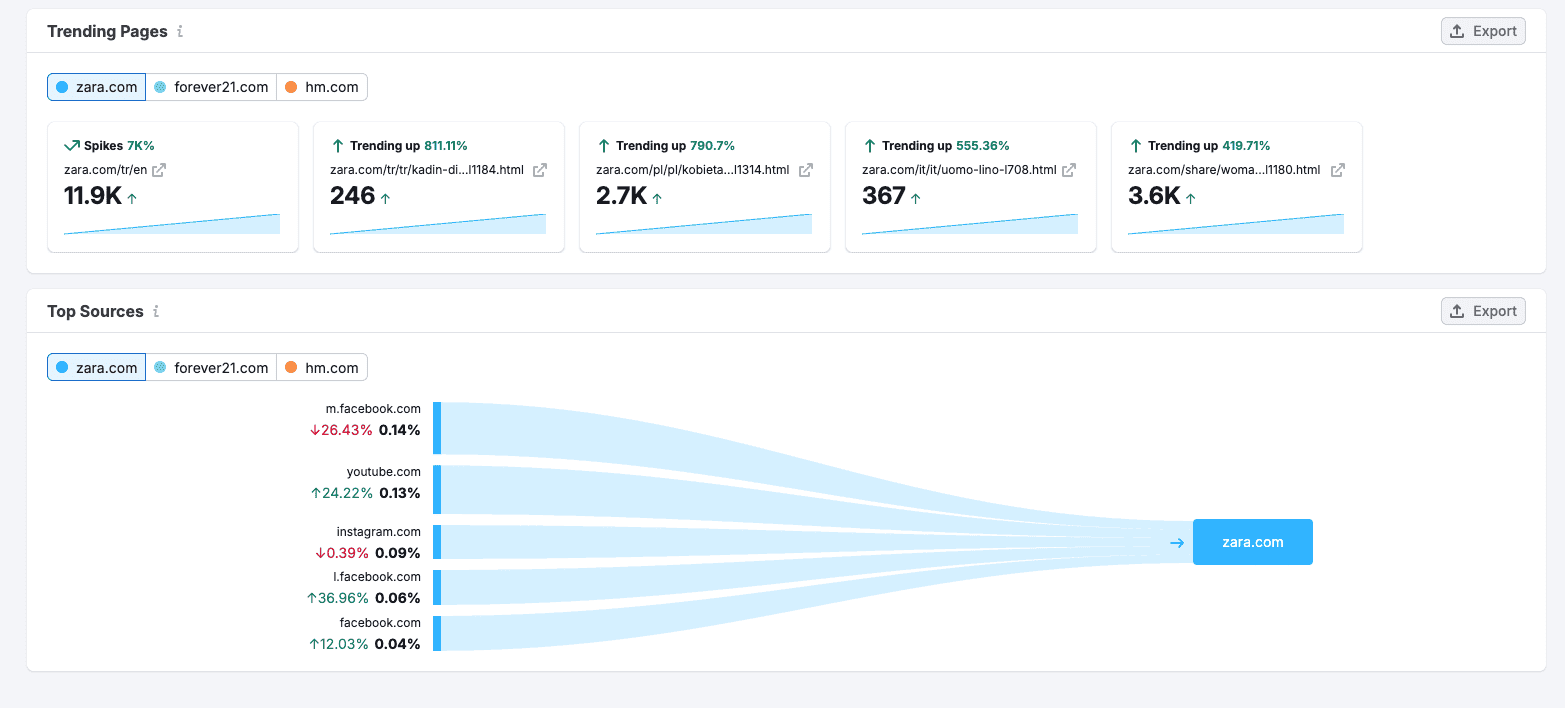Click the info icon beside Trending Pages
Viewport: 1565px width, 708px height.
pos(180,31)
